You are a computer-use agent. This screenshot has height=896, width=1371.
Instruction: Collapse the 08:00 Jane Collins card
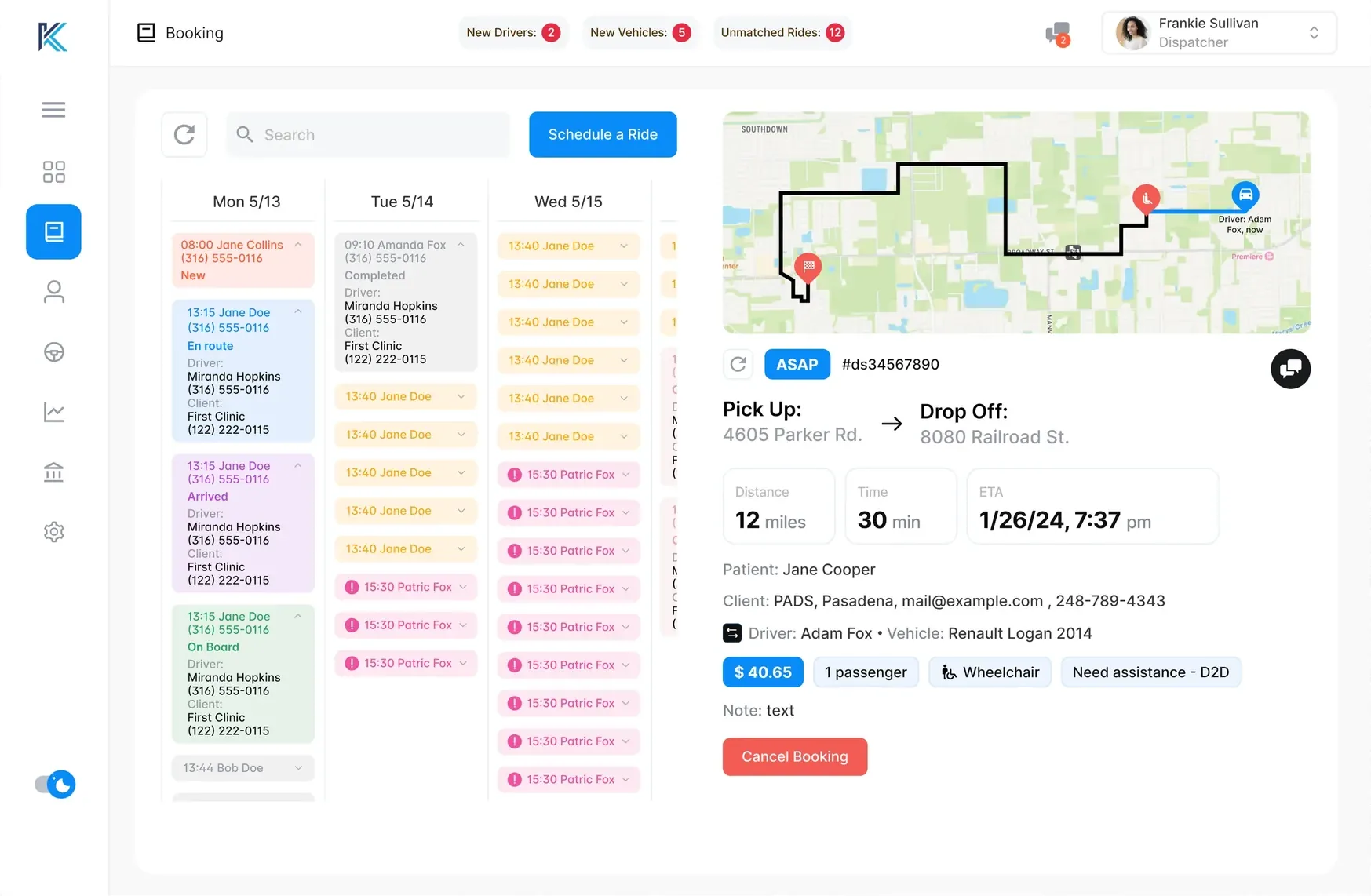tap(298, 245)
